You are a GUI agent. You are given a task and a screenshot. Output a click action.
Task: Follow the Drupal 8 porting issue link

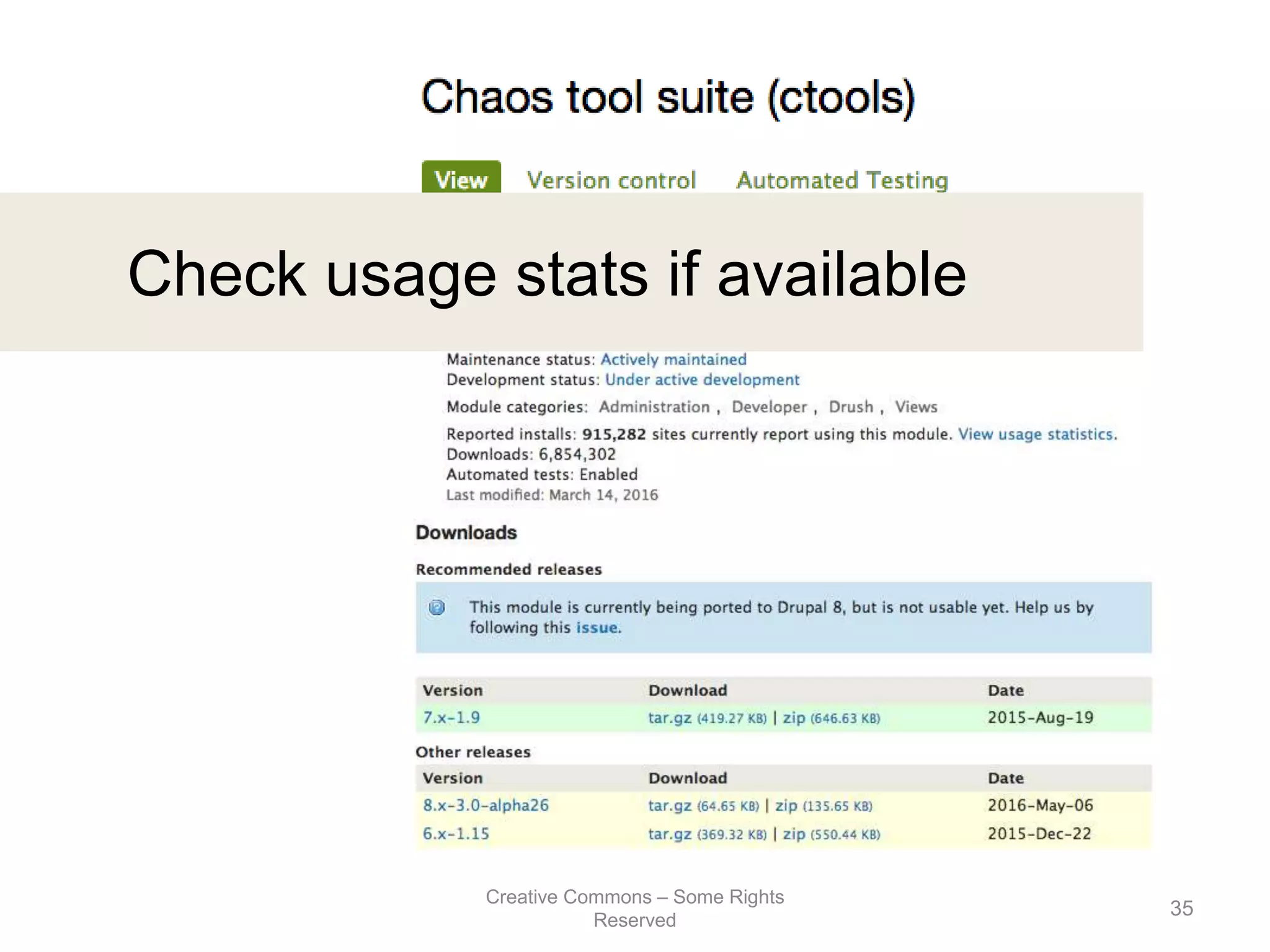click(597, 628)
